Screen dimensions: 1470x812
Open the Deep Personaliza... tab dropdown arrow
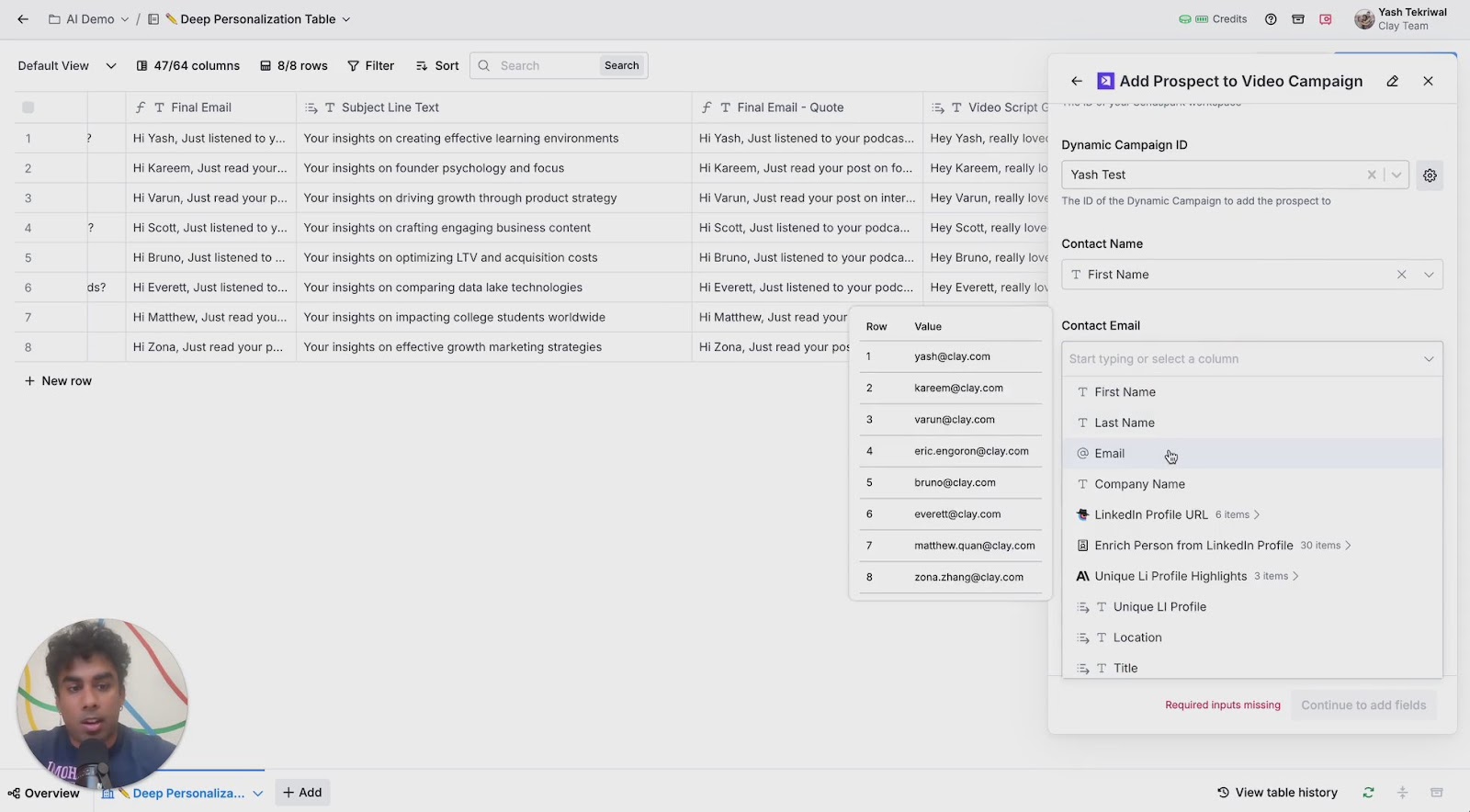tap(258, 793)
